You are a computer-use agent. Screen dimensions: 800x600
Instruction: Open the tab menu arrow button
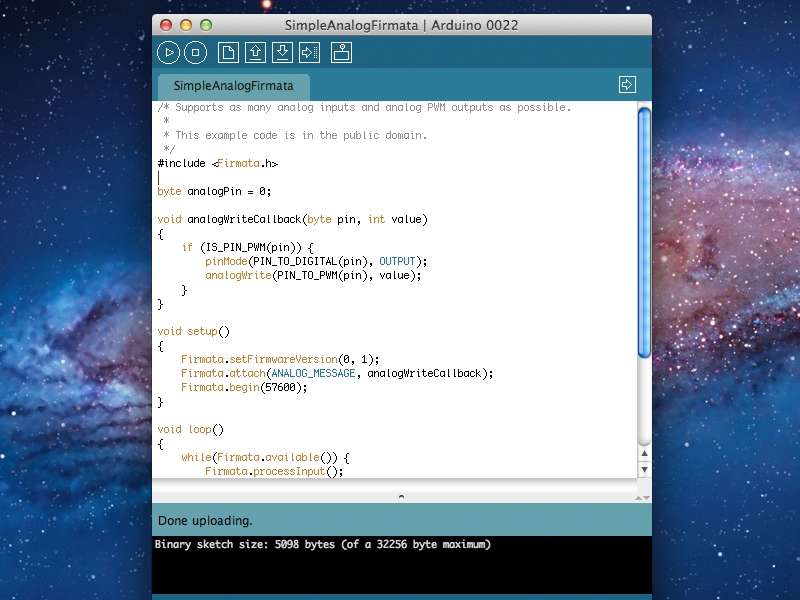tap(627, 84)
